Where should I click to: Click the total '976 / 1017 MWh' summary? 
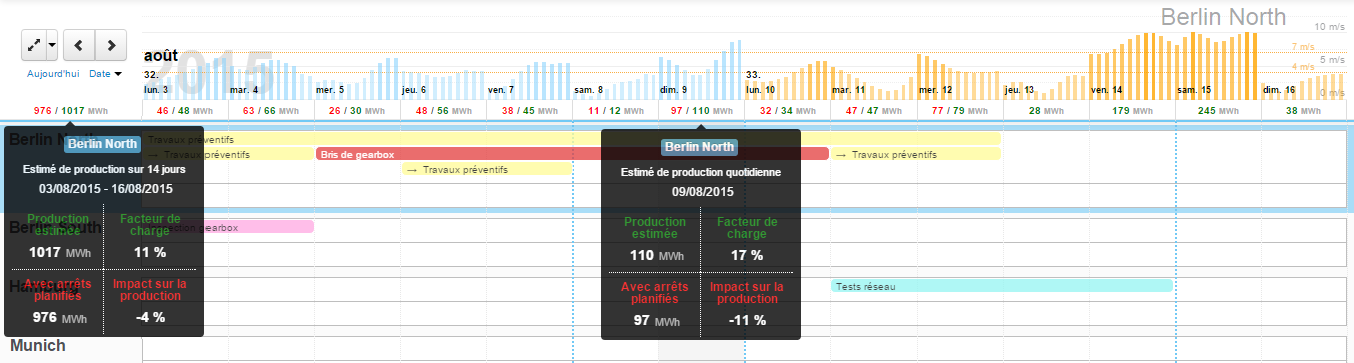point(70,111)
